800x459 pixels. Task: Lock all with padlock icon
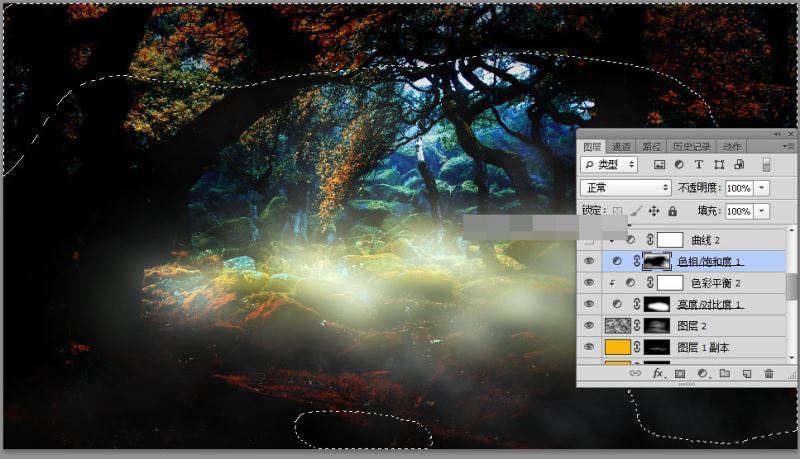click(x=672, y=211)
